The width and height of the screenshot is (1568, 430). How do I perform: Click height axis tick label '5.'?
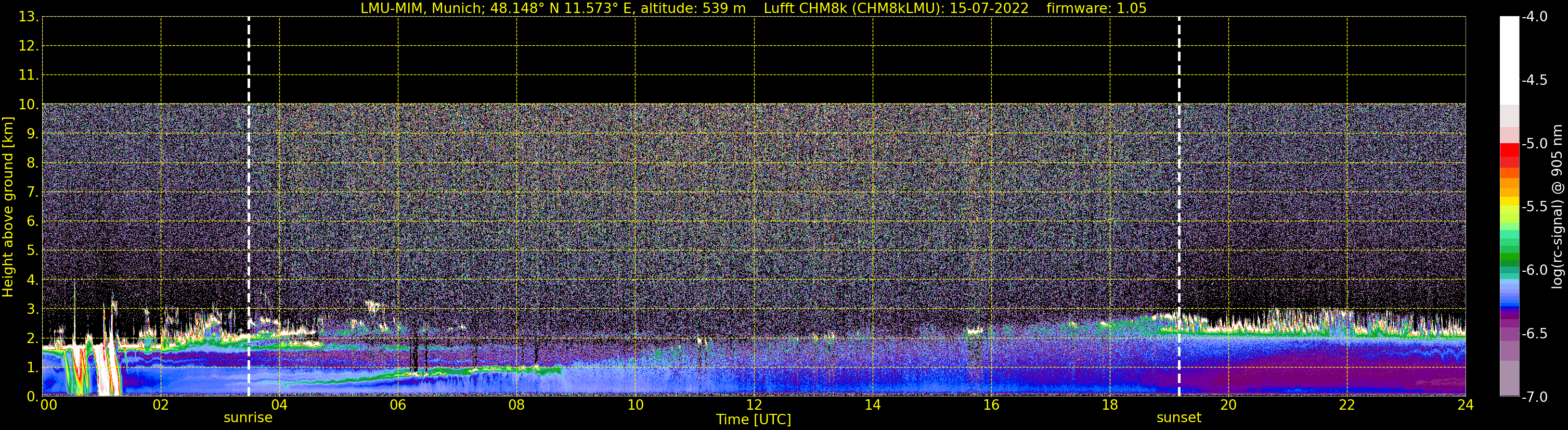32,251
